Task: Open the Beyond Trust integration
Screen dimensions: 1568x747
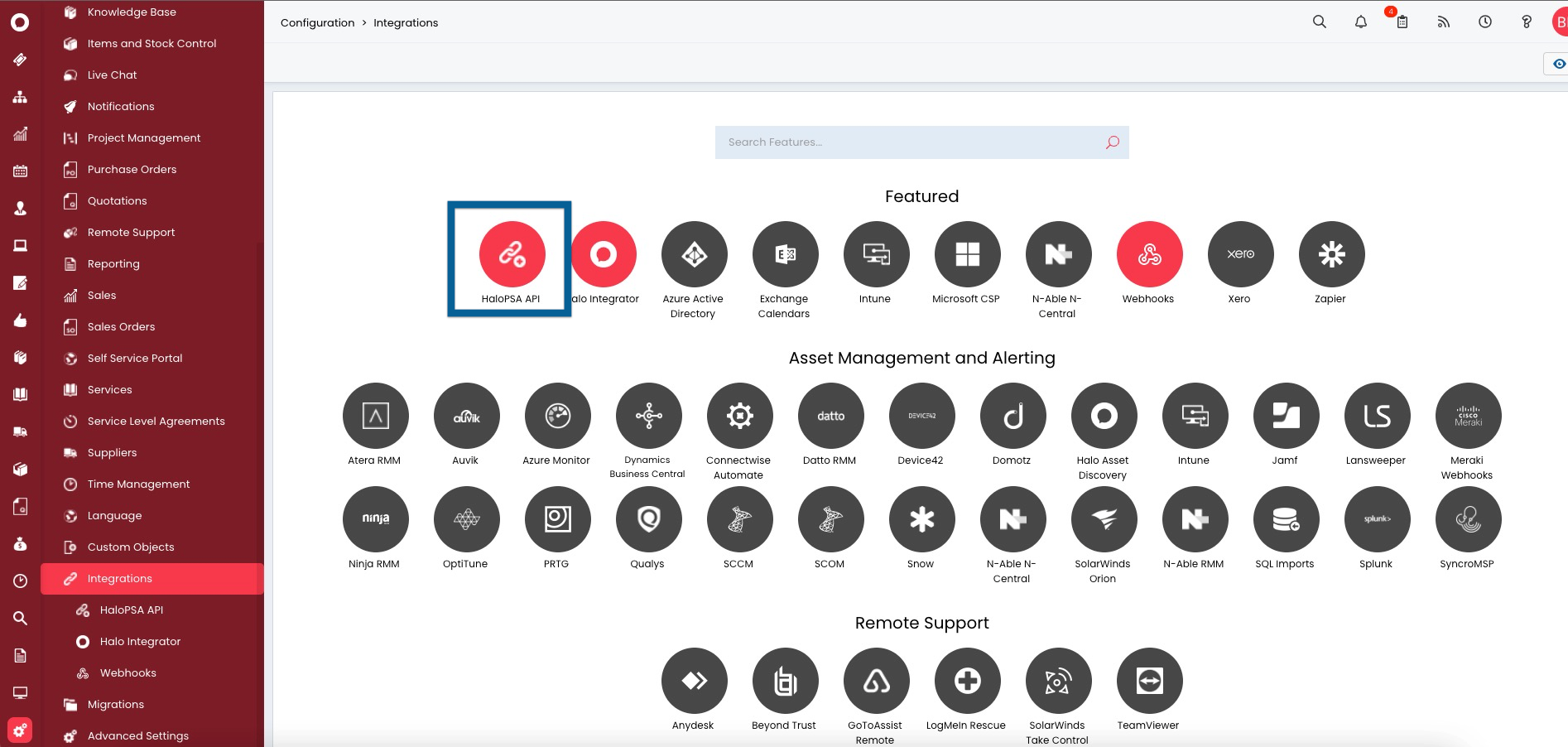Action: (x=785, y=681)
